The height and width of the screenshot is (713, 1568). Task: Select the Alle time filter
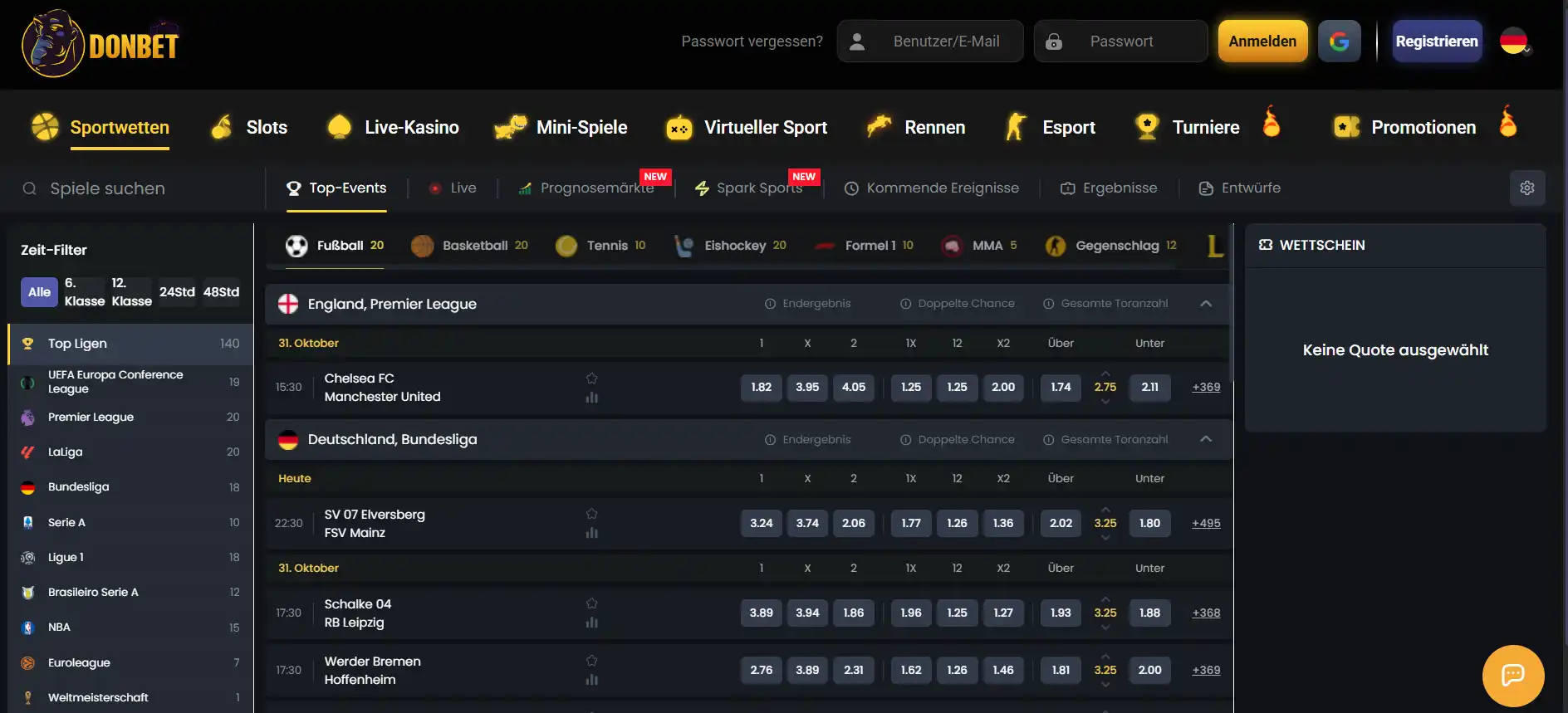click(39, 292)
